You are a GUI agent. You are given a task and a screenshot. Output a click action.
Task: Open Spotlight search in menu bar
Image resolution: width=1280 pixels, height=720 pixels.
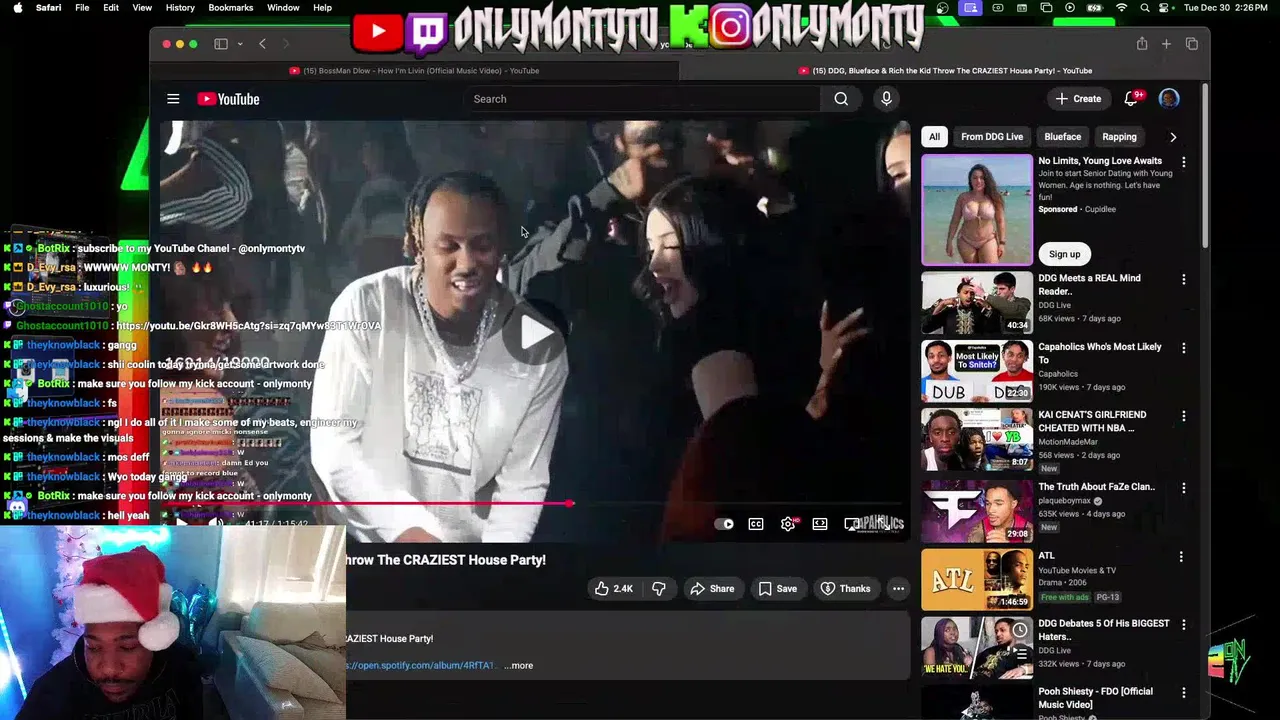(x=1145, y=8)
